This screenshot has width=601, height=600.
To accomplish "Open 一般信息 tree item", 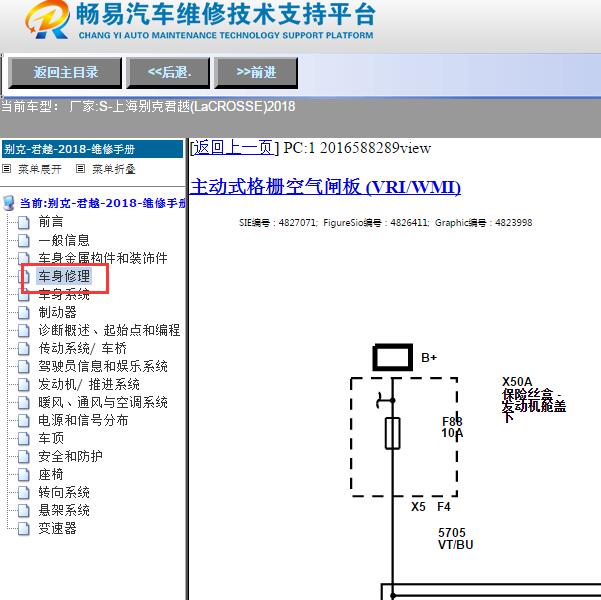I will (64, 240).
